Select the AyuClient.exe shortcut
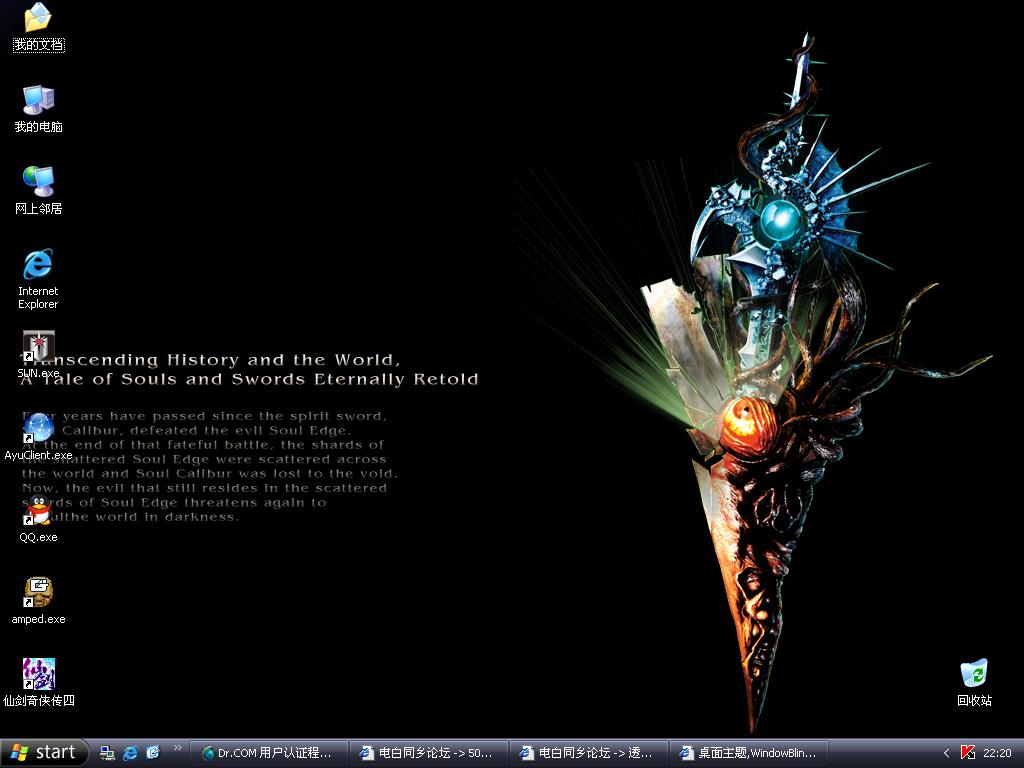The image size is (1024, 768). (x=38, y=429)
